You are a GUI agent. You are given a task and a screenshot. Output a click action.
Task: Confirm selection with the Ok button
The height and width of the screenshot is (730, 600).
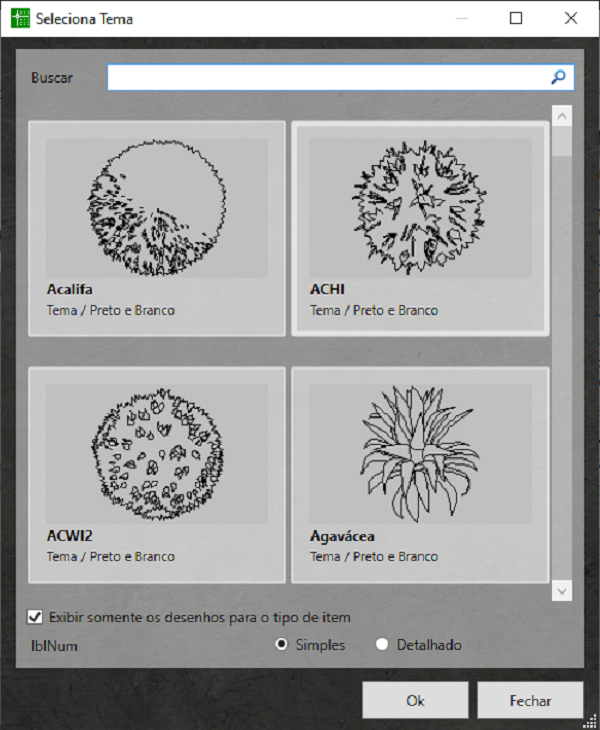[415, 700]
